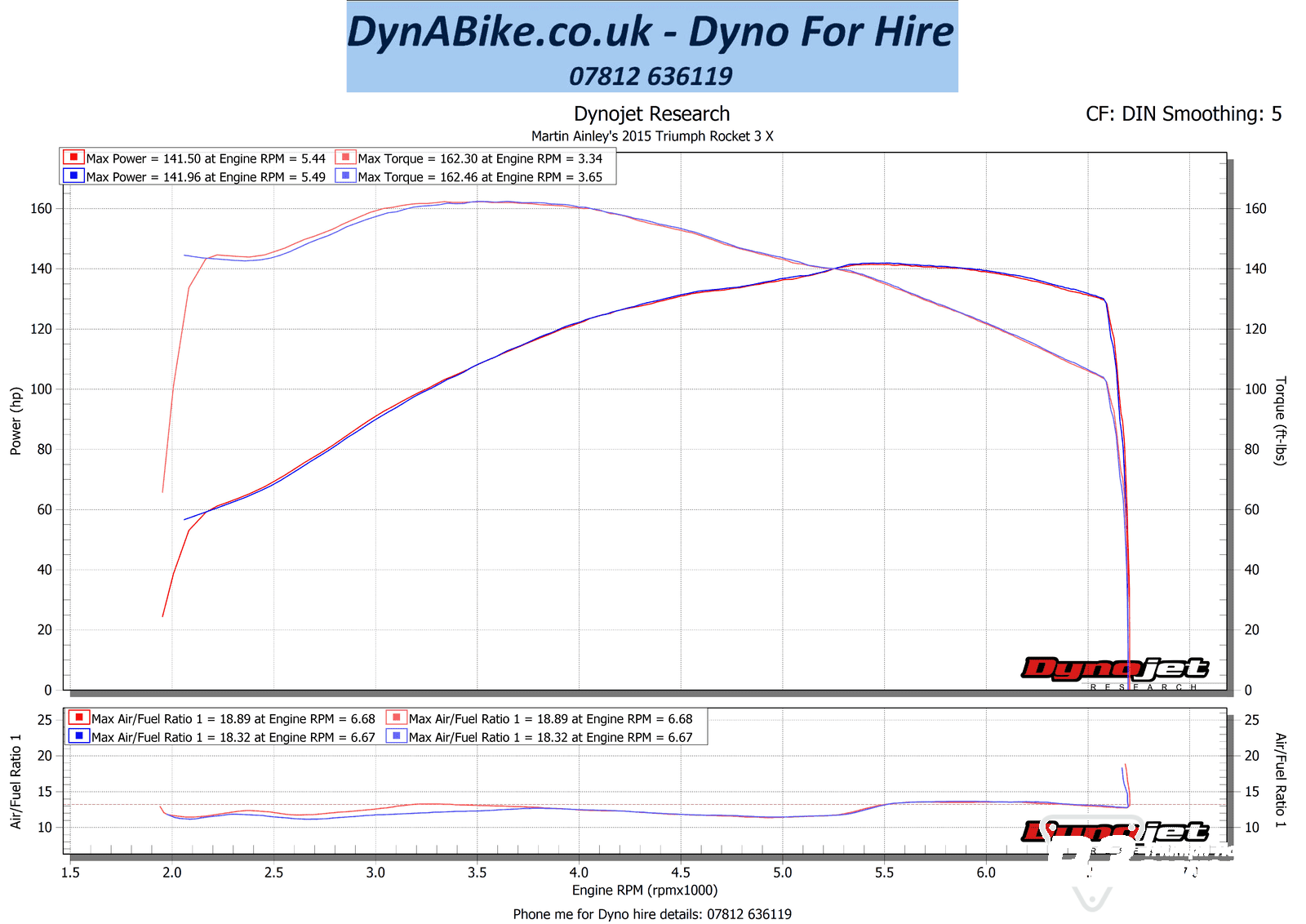Click the "Phone me for Dyno hire details" footer text
The height and width of the screenshot is (924, 1306).
pyautogui.click(x=652, y=914)
